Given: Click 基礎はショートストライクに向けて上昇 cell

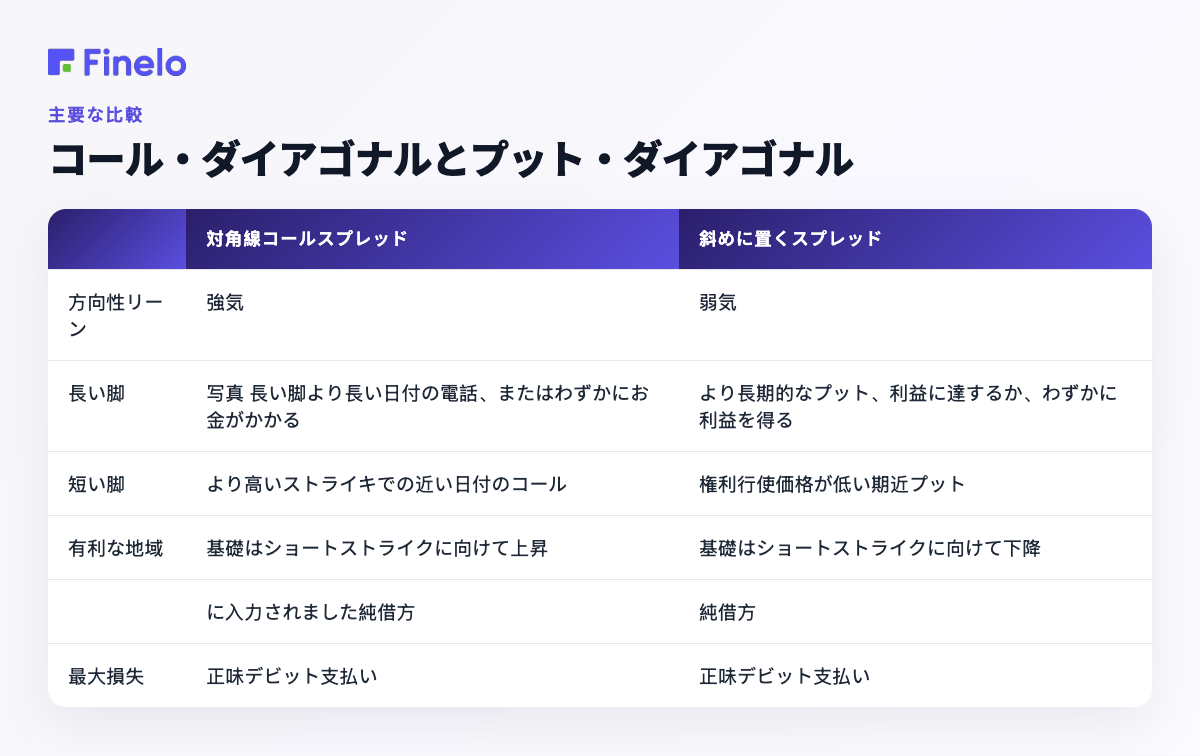Looking at the screenshot, I should (x=376, y=548).
